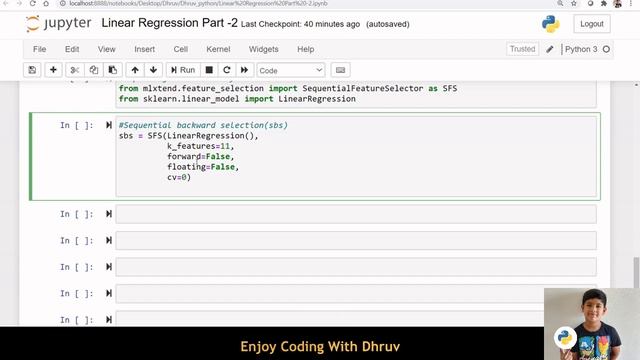Screen dimensions: 640x360
Task: Bookmark page with the star icon
Action: point(574,3)
